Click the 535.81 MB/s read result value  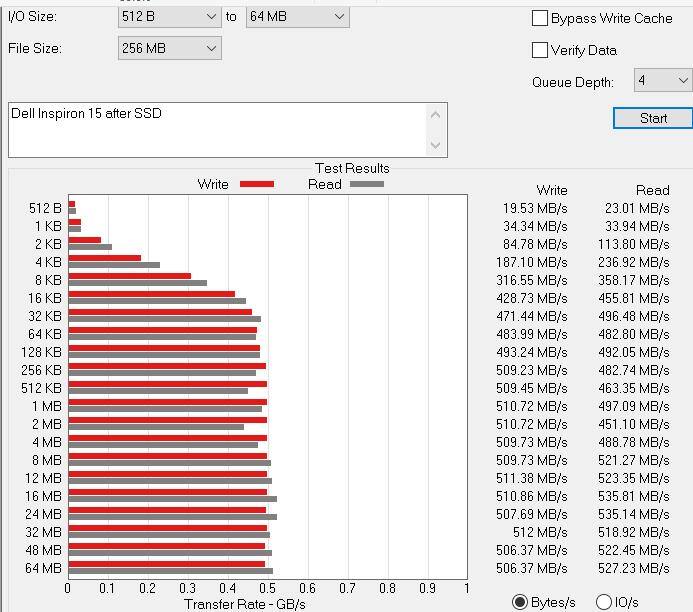click(x=631, y=497)
